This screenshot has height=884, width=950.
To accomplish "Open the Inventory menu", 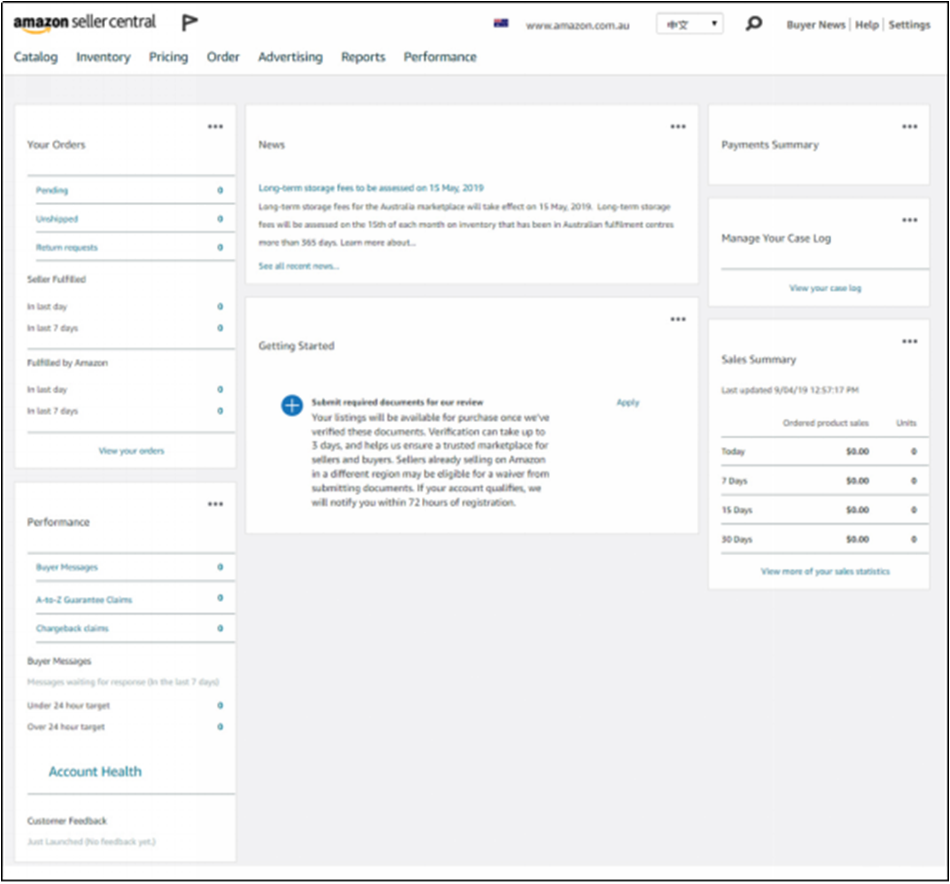I will (x=103, y=57).
